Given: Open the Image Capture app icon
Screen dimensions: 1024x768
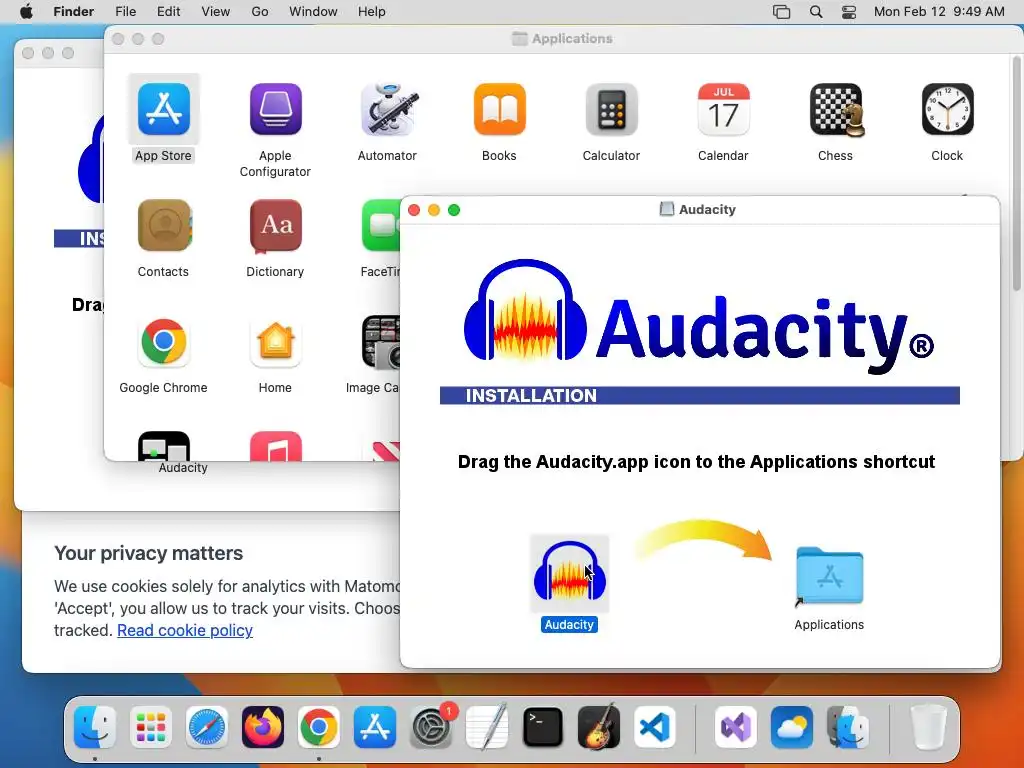Looking at the screenshot, I should tap(381, 342).
